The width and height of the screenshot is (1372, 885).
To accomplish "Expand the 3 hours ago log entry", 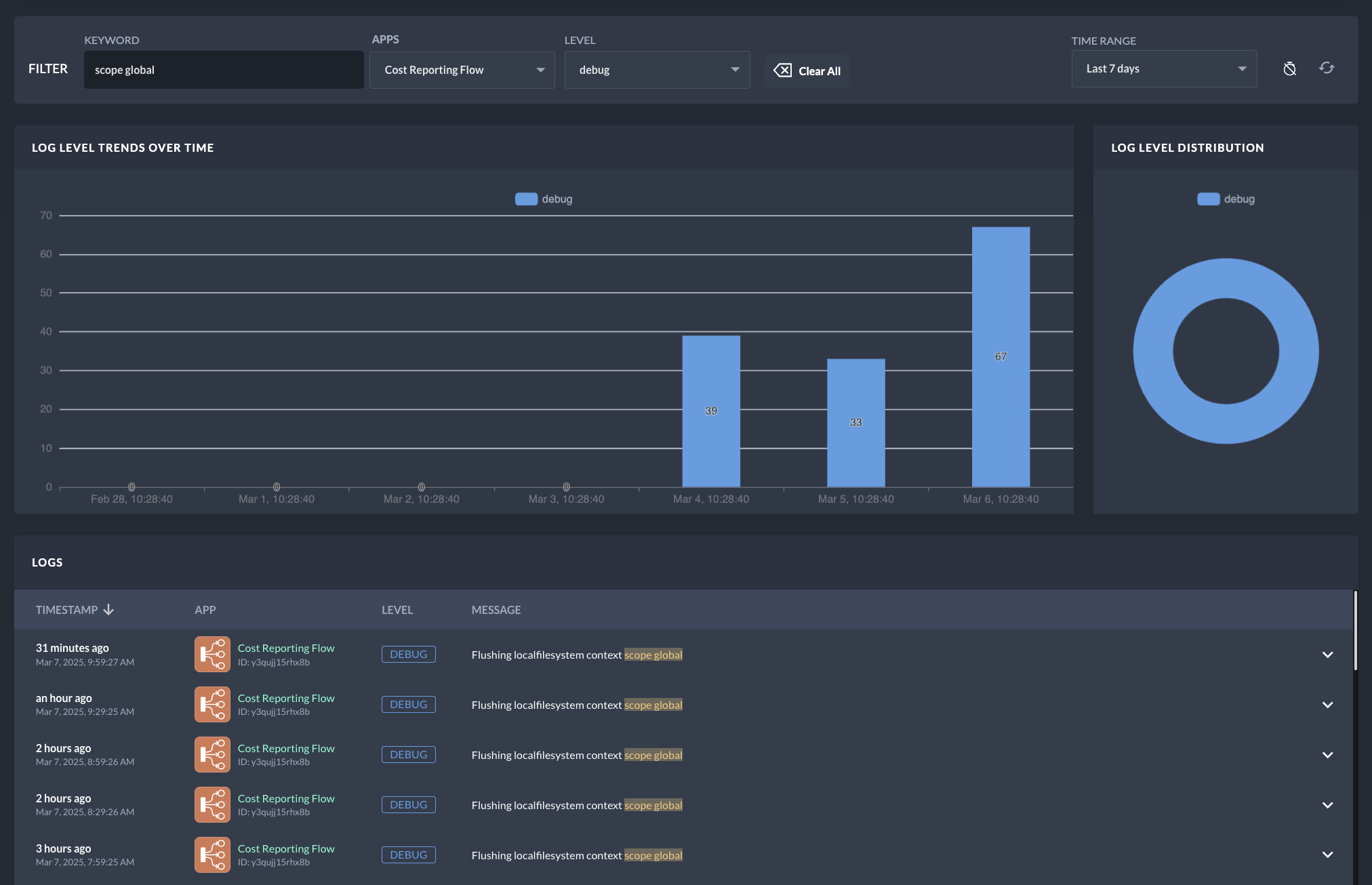I will click(1327, 855).
